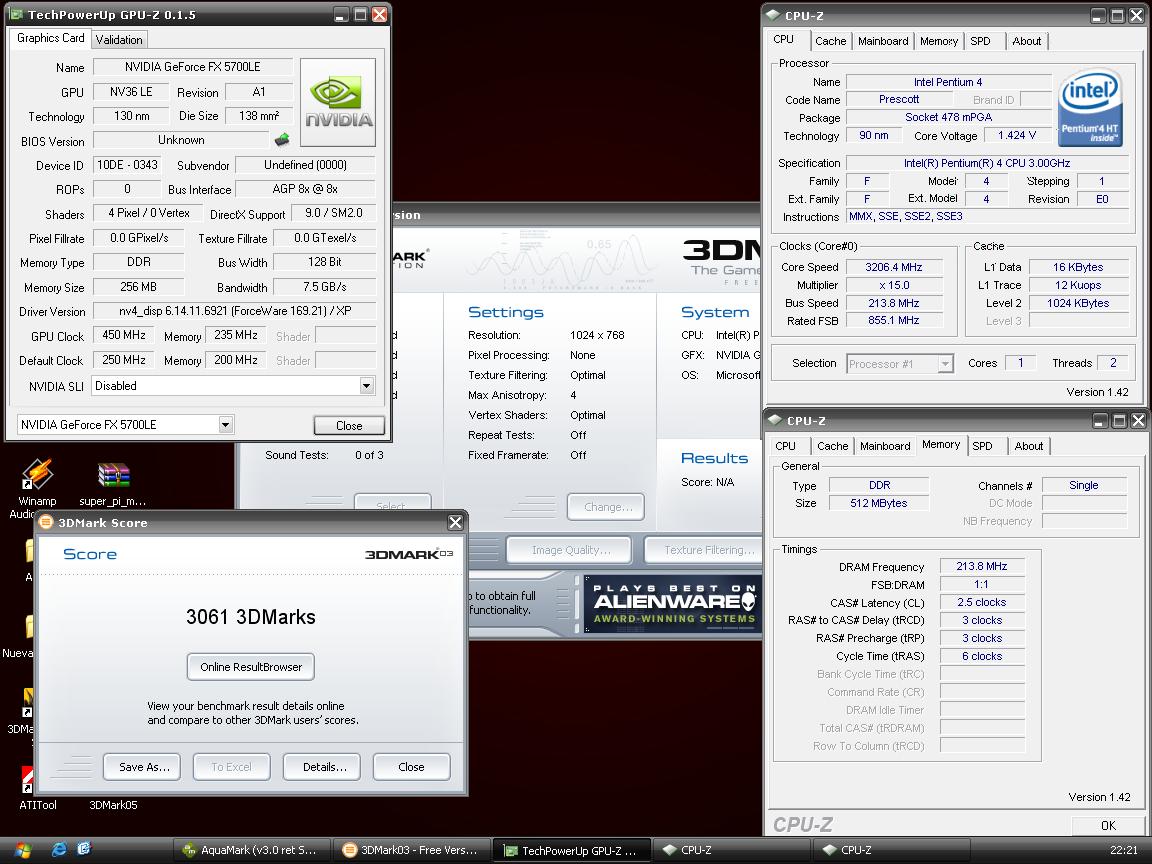Click Online ResultBrowser in the score dialog

(251, 667)
